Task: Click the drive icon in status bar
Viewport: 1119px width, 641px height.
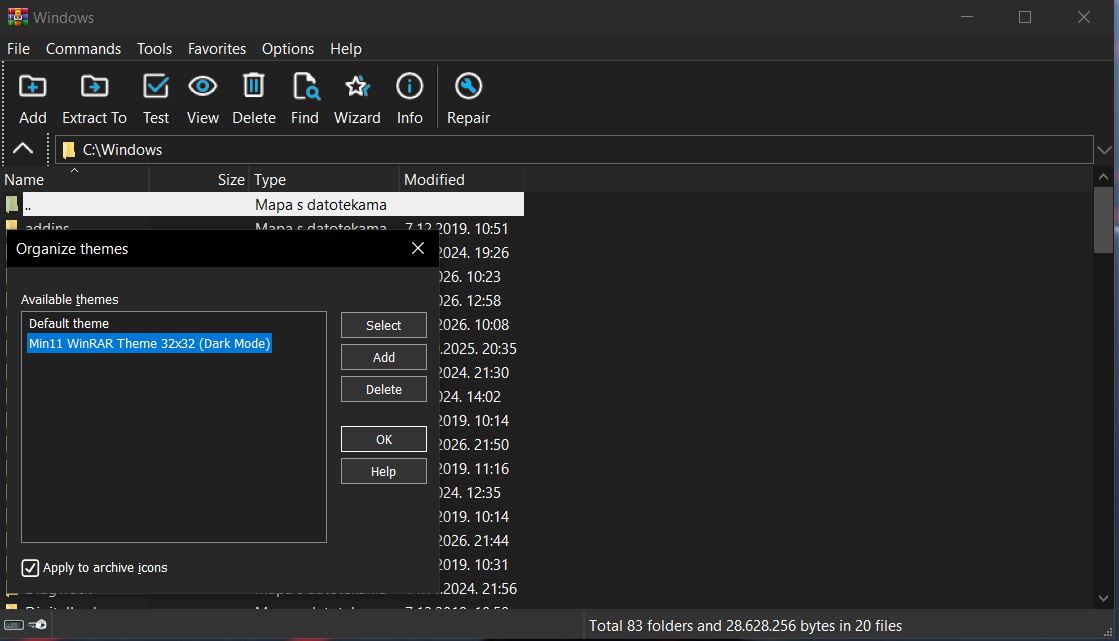Action: click(x=14, y=625)
